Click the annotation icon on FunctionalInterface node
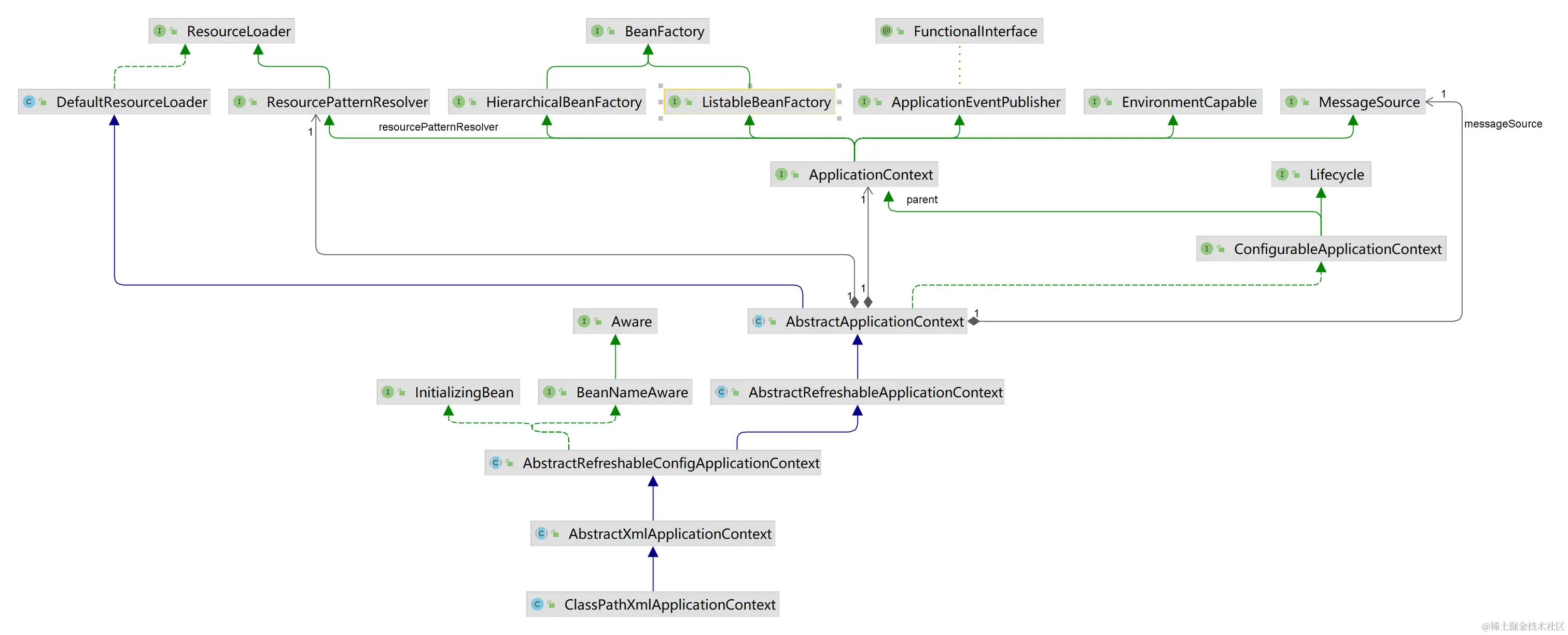Screen dimensions: 1568x635 click(x=886, y=31)
